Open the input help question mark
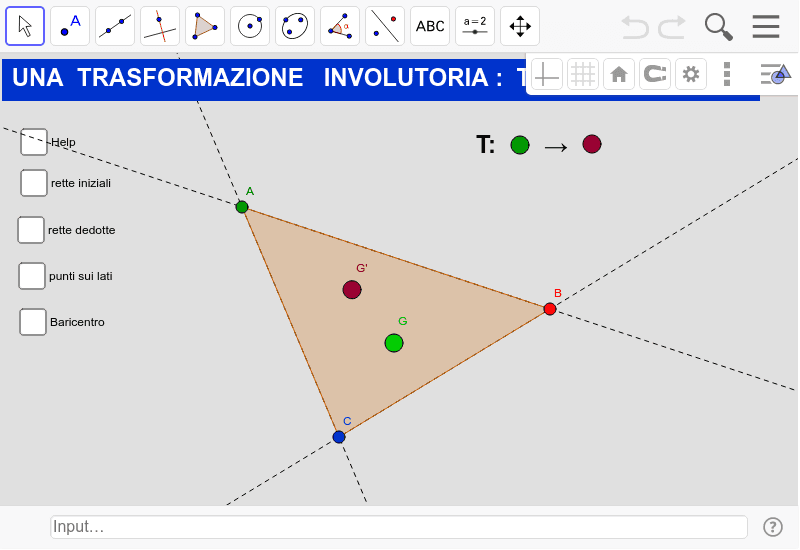The width and height of the screenshot is (800, 550). pos(772,527)
